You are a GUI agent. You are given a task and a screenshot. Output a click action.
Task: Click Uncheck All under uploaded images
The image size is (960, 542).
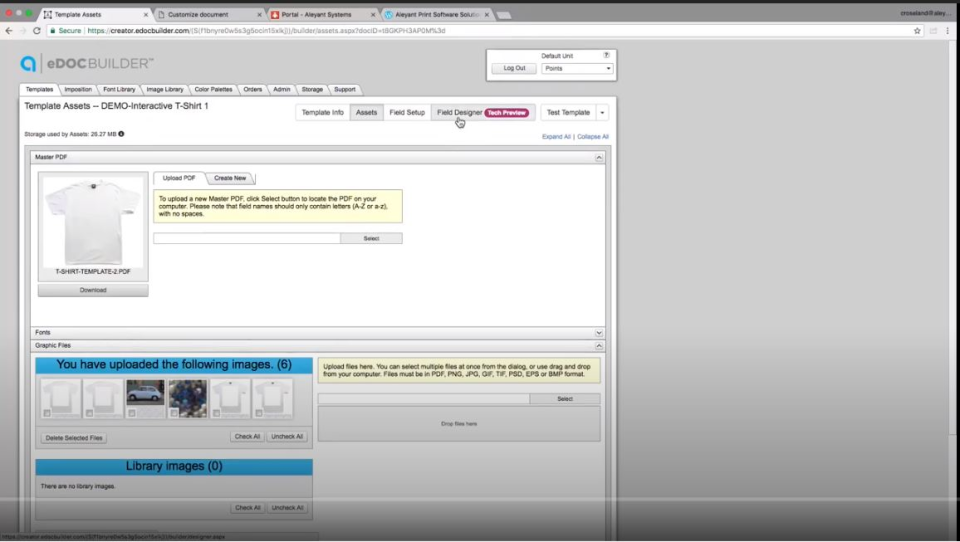[287, 437]
